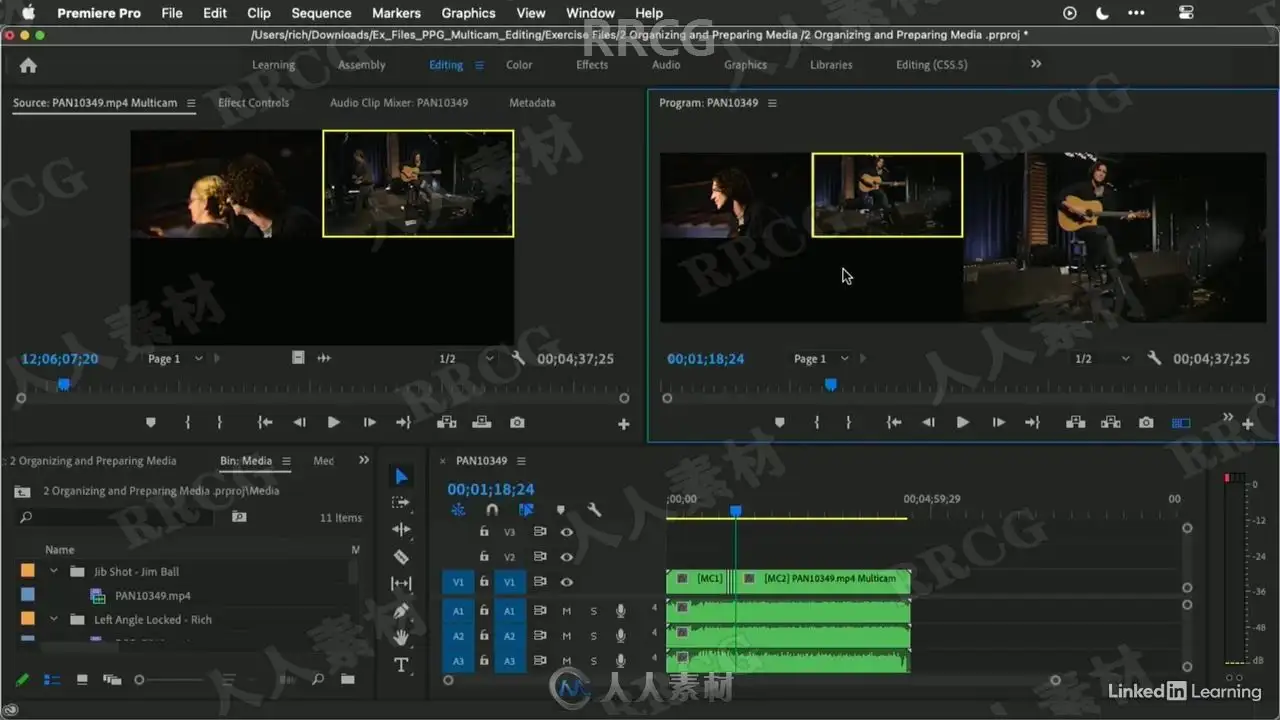This screenshot has height=720, width=1280.
Task: Switch to the Effects workspace
Action: coord(592,65)
